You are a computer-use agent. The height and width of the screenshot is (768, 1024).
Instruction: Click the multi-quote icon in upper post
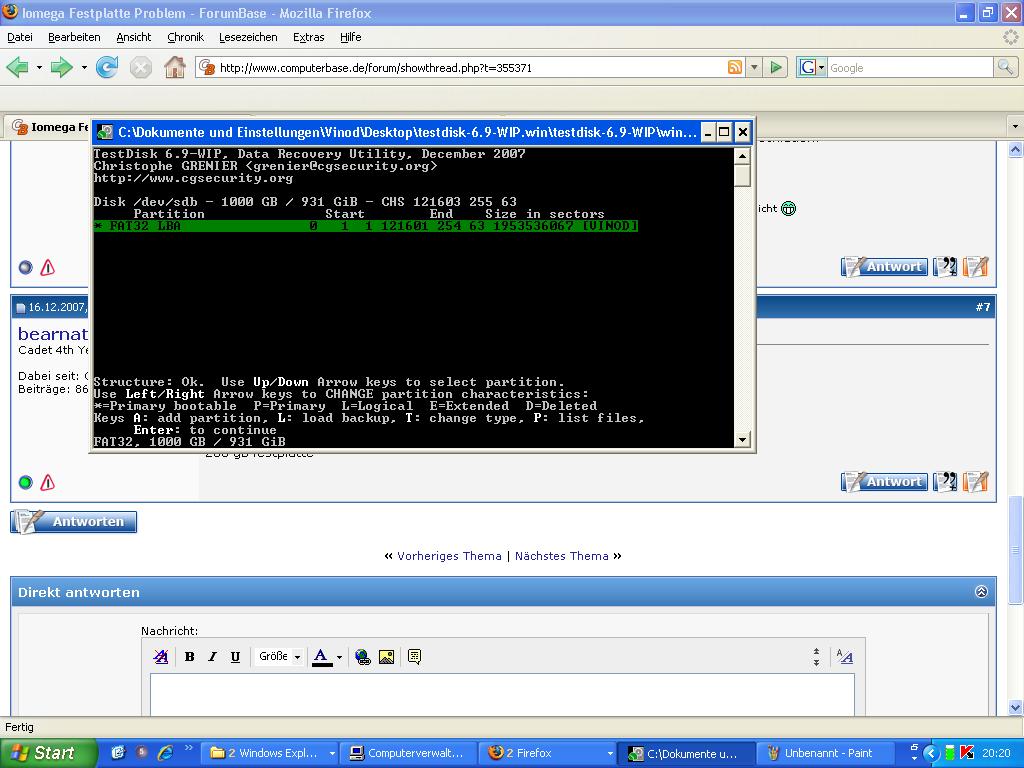click(945, 266)
